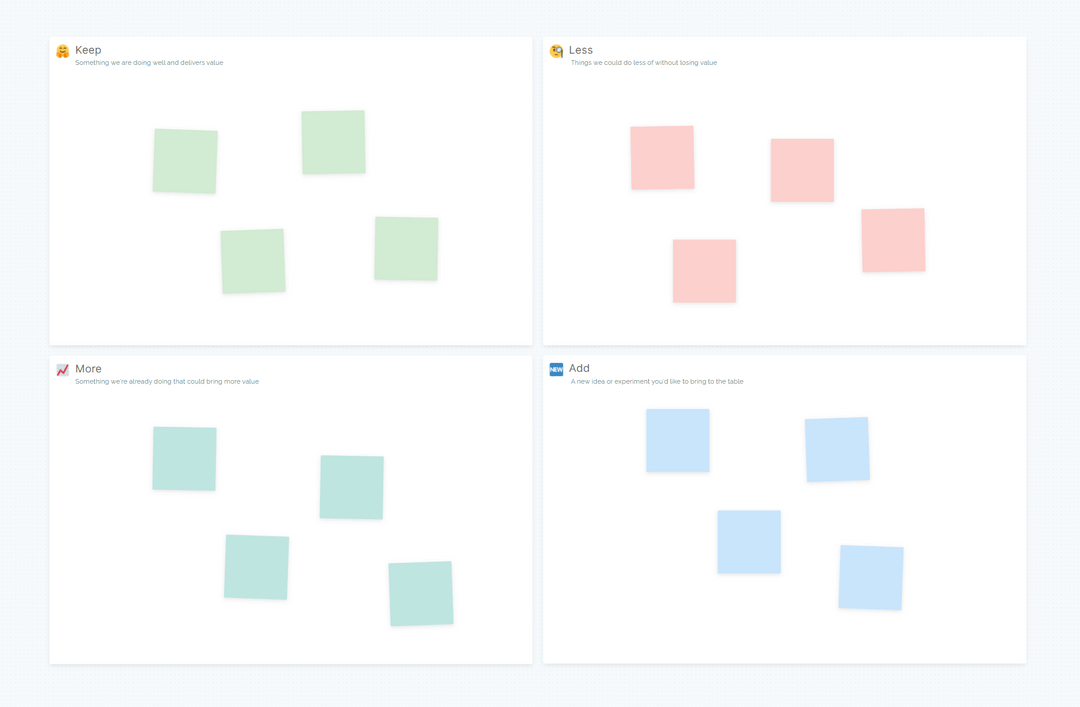The width and height of the screenshot is (1080, 707).
Task: Select the bottom-center green sticky in Keep
Action: pyautogui.click(x=253, y=261)
